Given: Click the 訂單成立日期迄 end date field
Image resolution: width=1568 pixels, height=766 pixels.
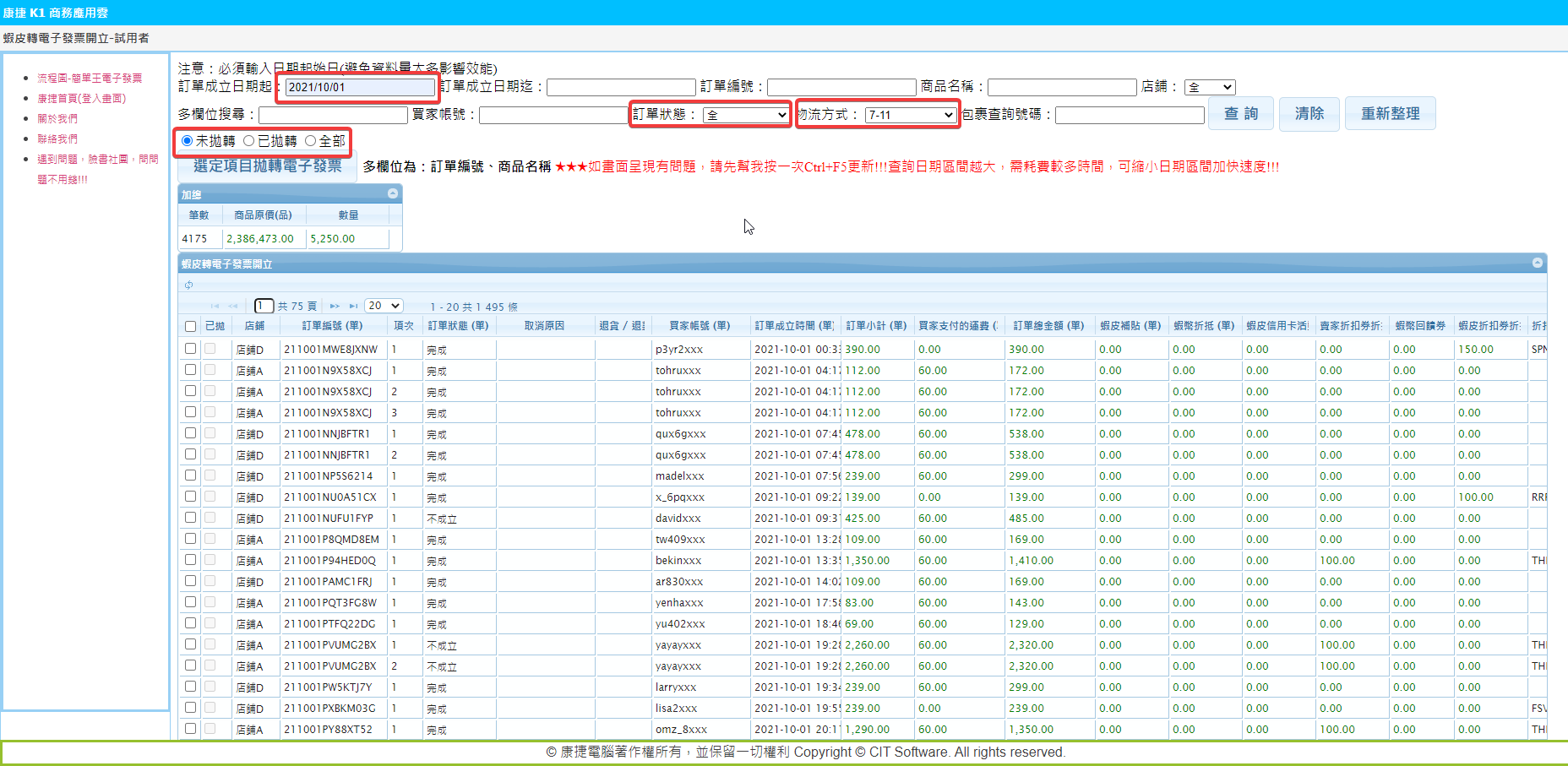Looking at the screenshot, I should (621, 87).
